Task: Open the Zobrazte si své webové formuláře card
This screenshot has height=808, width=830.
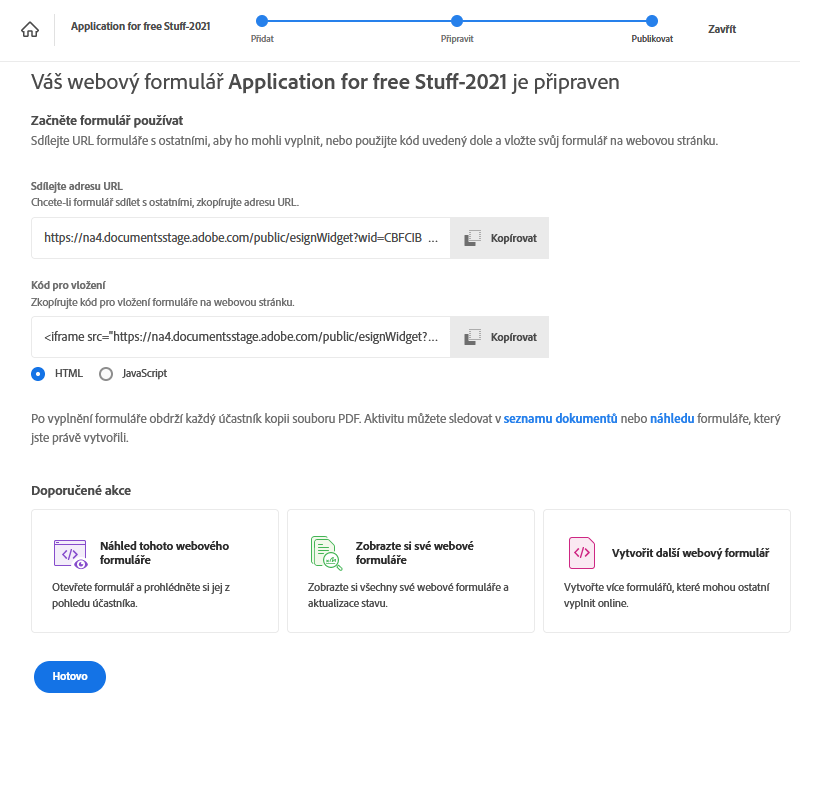Action: [410, 571]
